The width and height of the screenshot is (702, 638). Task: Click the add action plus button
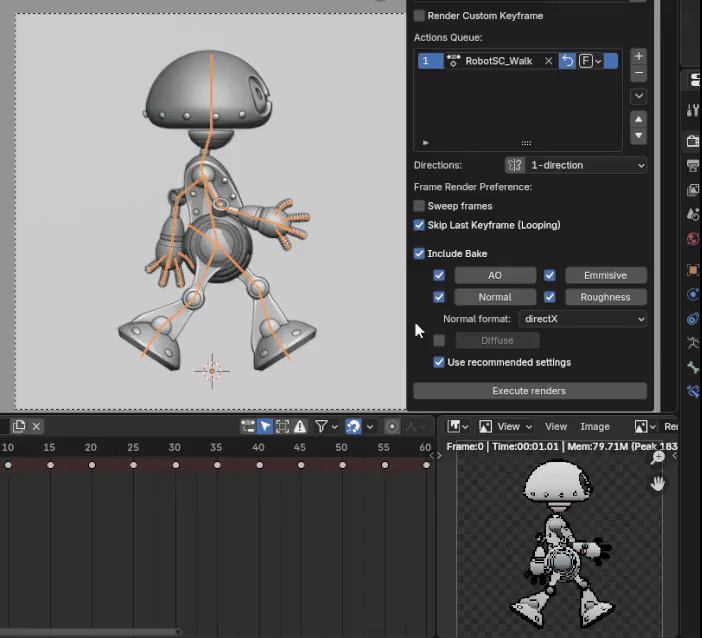[x=639, y=56]
